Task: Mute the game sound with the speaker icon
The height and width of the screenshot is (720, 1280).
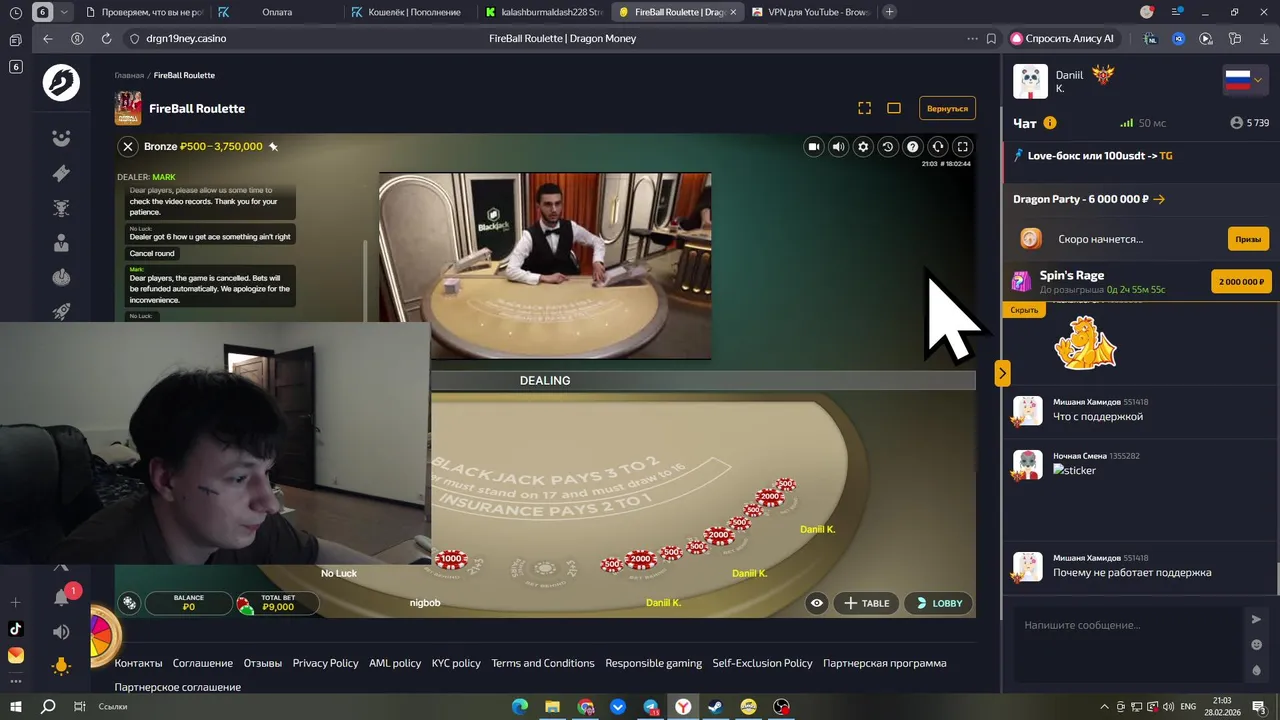Action: pyautogui.click(x=839, y=147)
